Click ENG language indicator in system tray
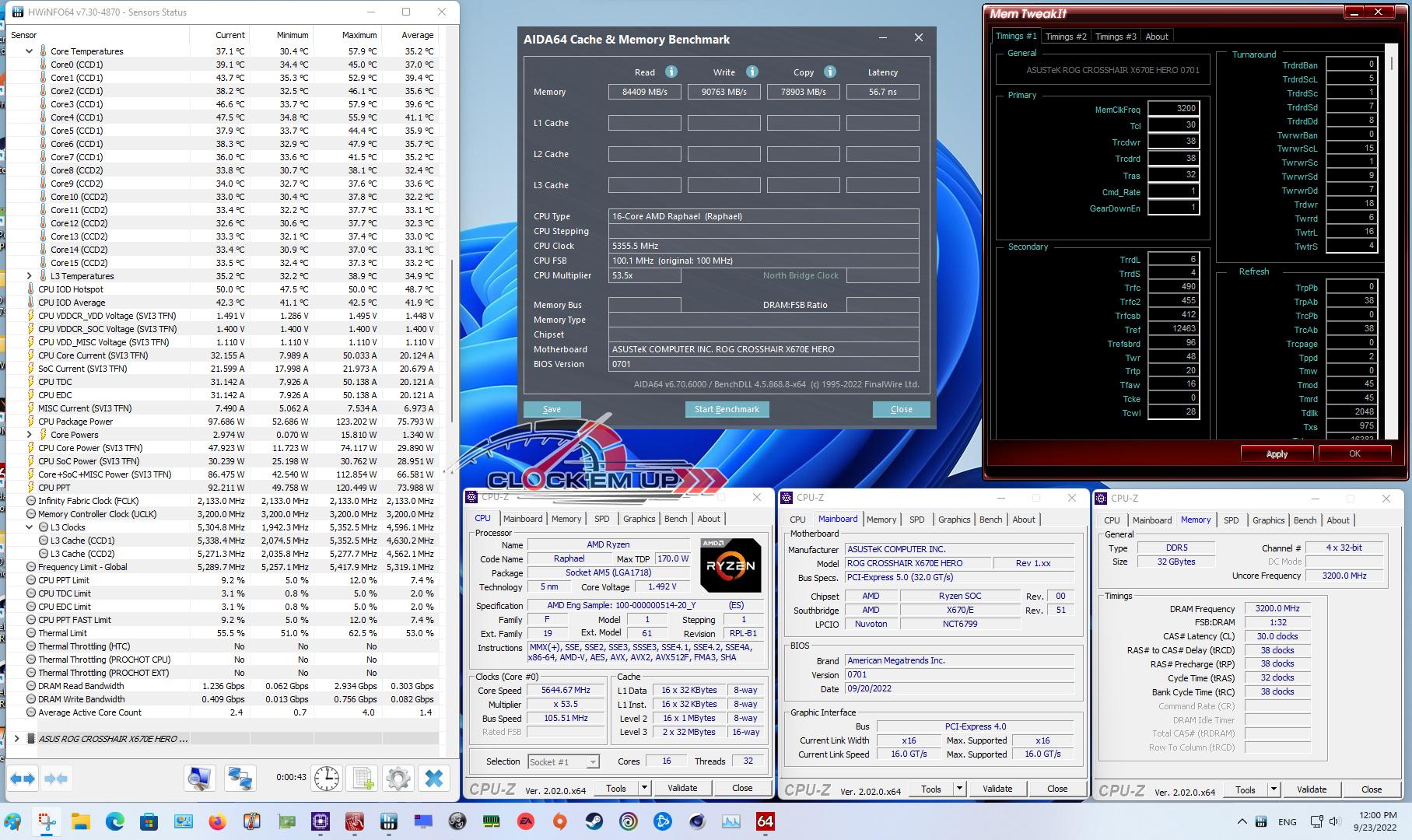The image size is (1412, 840). click(x=1287, y=821)
